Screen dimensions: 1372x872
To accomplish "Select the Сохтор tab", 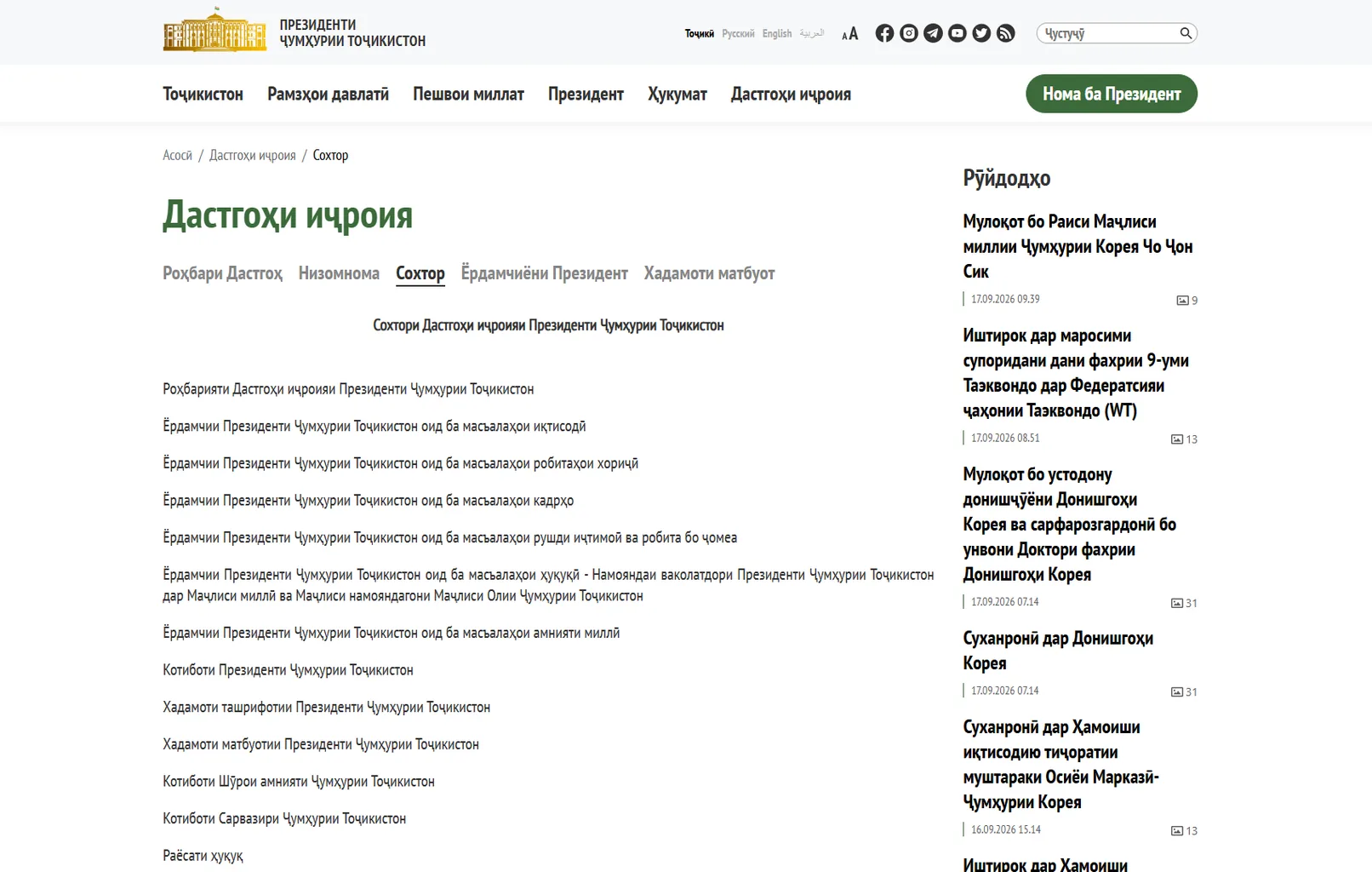I will pyautogui.click(x=420, y=273).
